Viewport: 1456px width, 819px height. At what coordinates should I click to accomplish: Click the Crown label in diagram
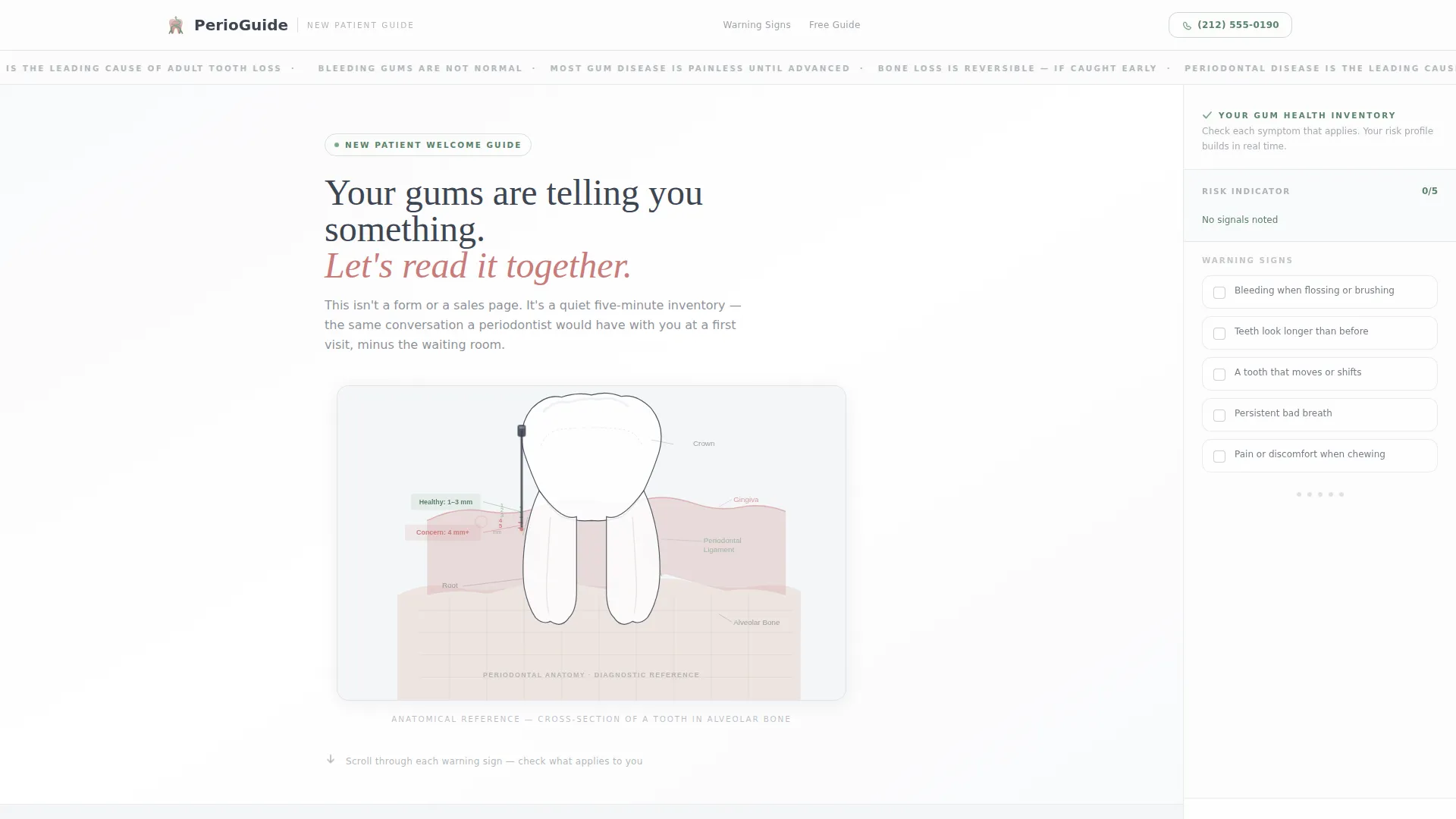point(704,444)
